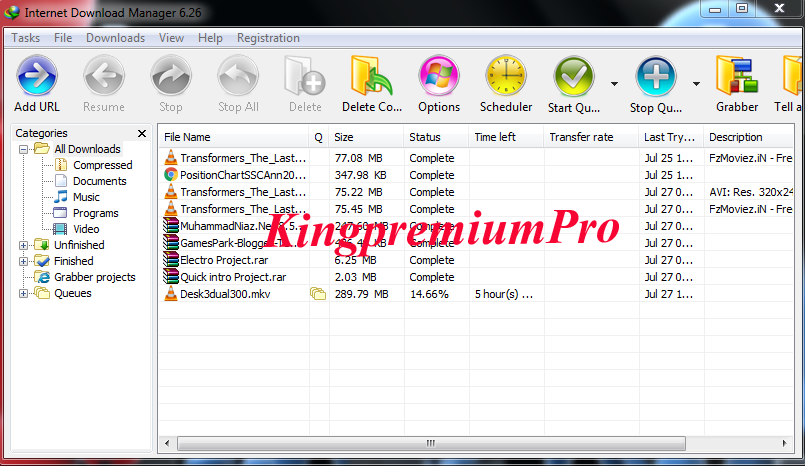Viewport: 805px width, 466px height.
Task: Select the Grabber projects item
Action: tap(95, 277)
